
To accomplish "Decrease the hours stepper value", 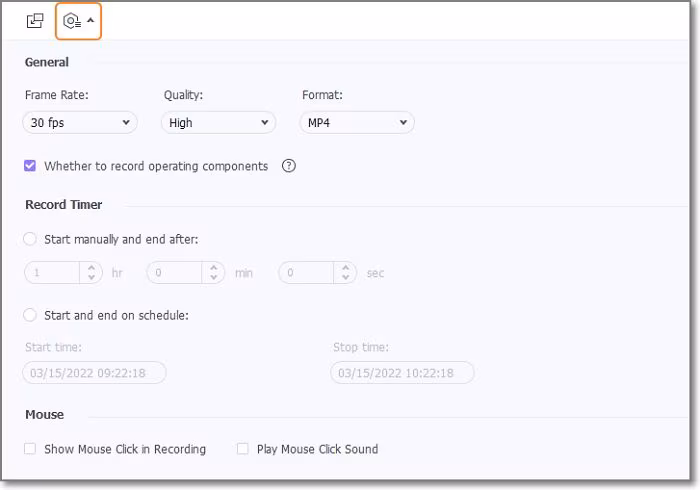I will (x=91, y=277).
